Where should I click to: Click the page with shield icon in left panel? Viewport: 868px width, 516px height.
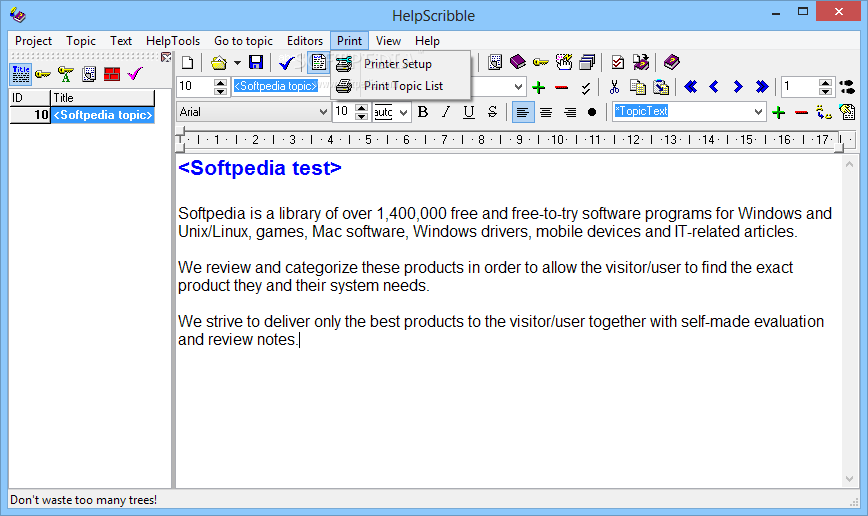[89, 74]
